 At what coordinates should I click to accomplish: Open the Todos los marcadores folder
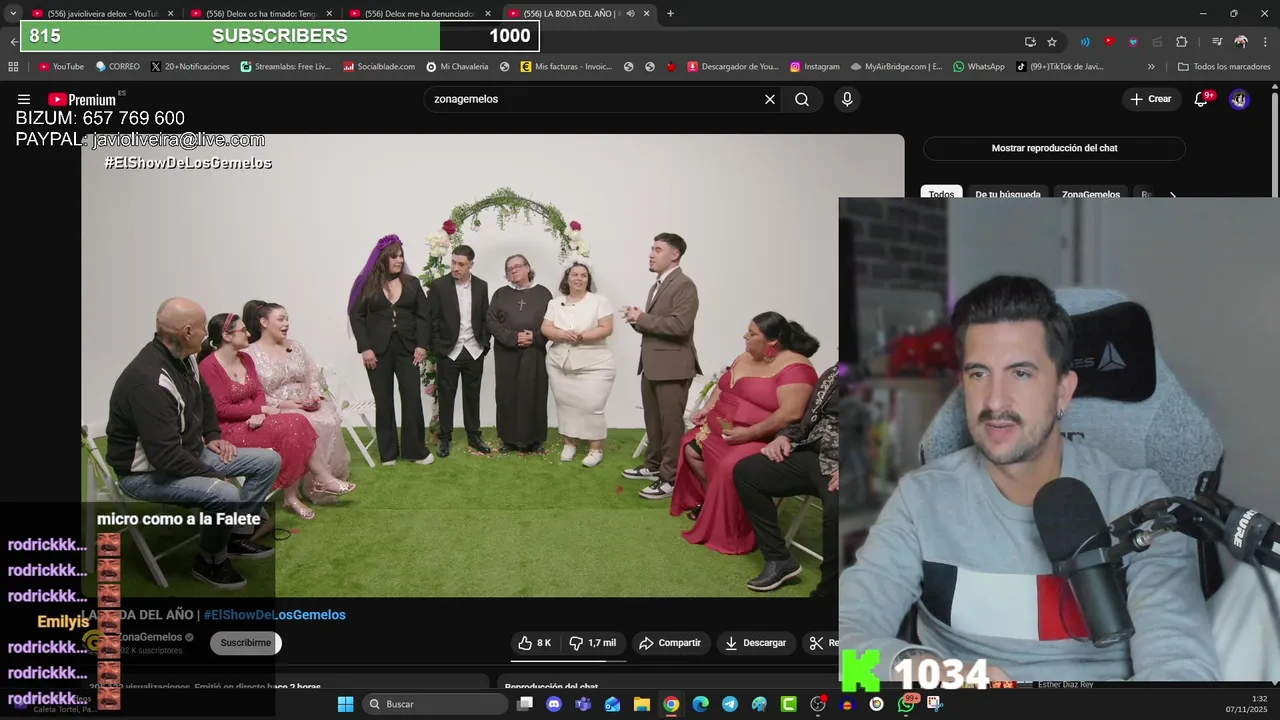[x=1224, y=67]
